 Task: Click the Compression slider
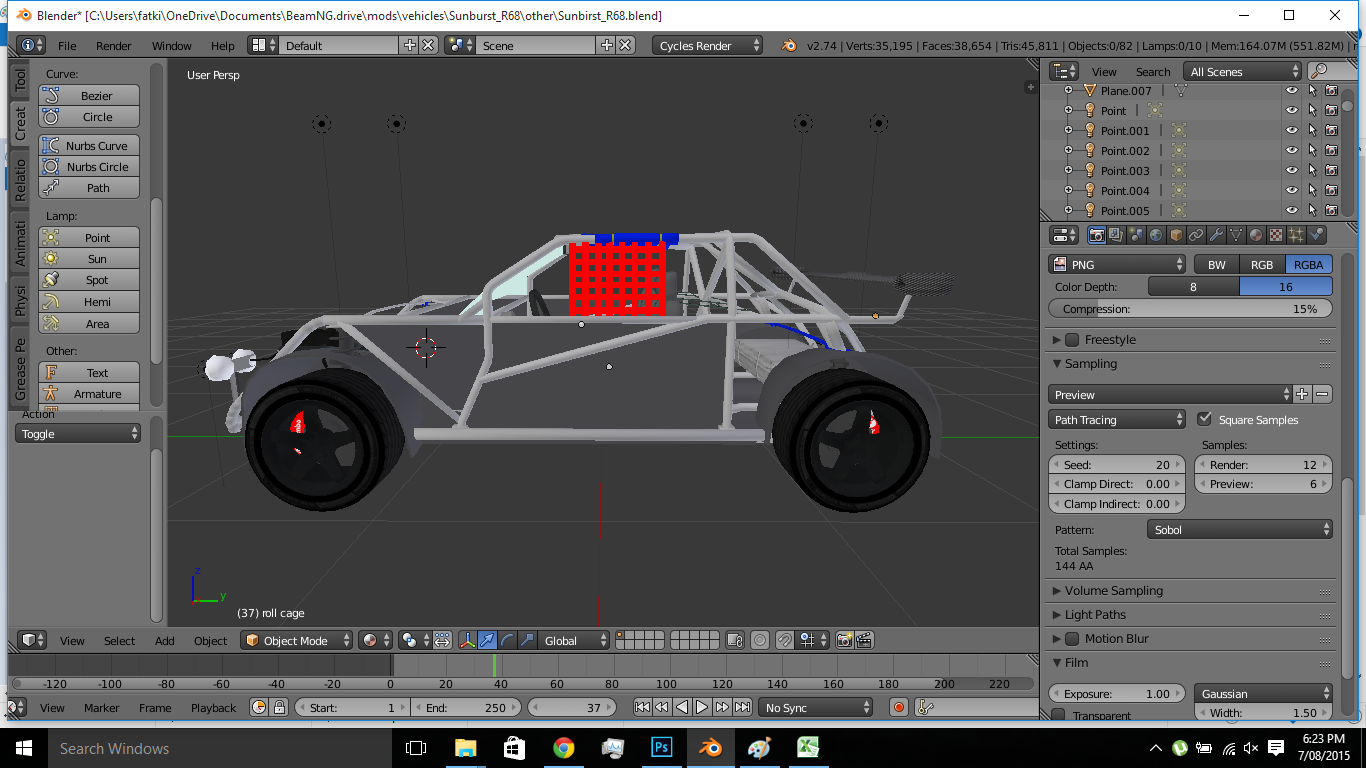pos(1190,309)
